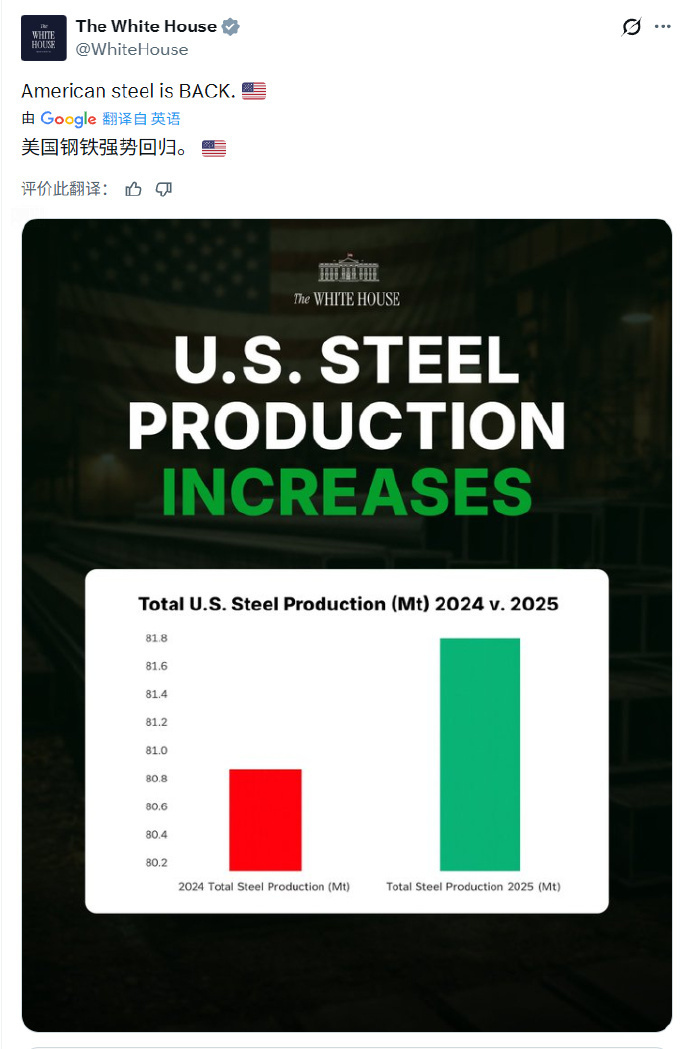
Task: Rate translation with thumbs up
Action: (134, 189)
